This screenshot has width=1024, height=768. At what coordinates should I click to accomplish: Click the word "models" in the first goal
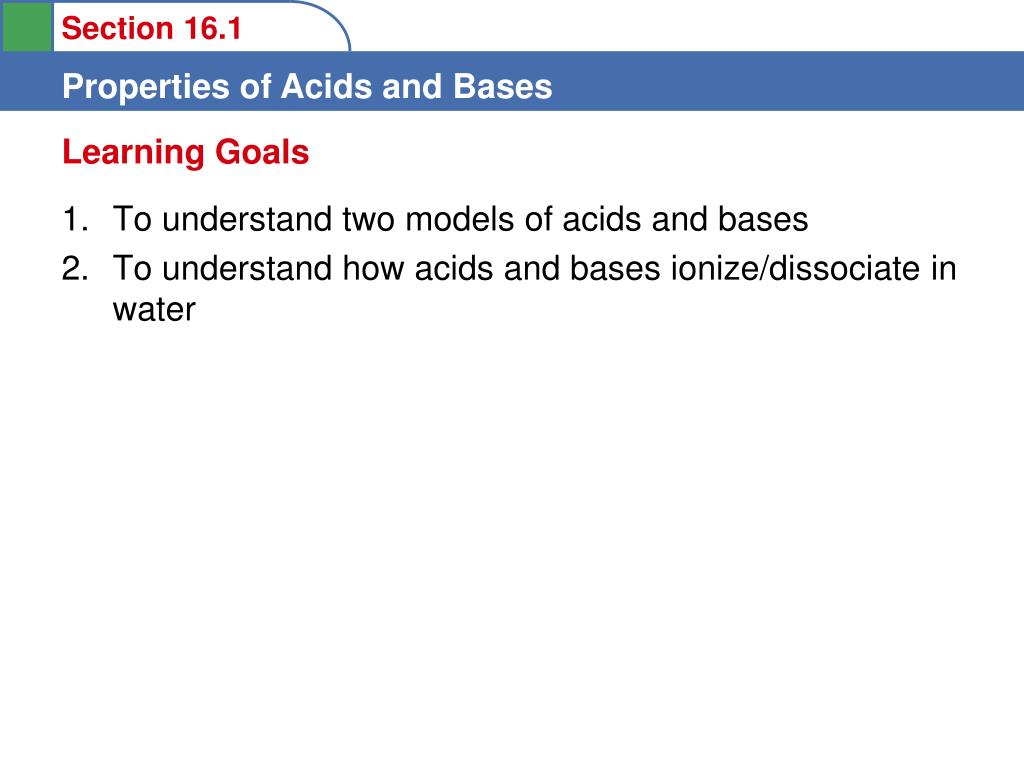click(460, 219)
